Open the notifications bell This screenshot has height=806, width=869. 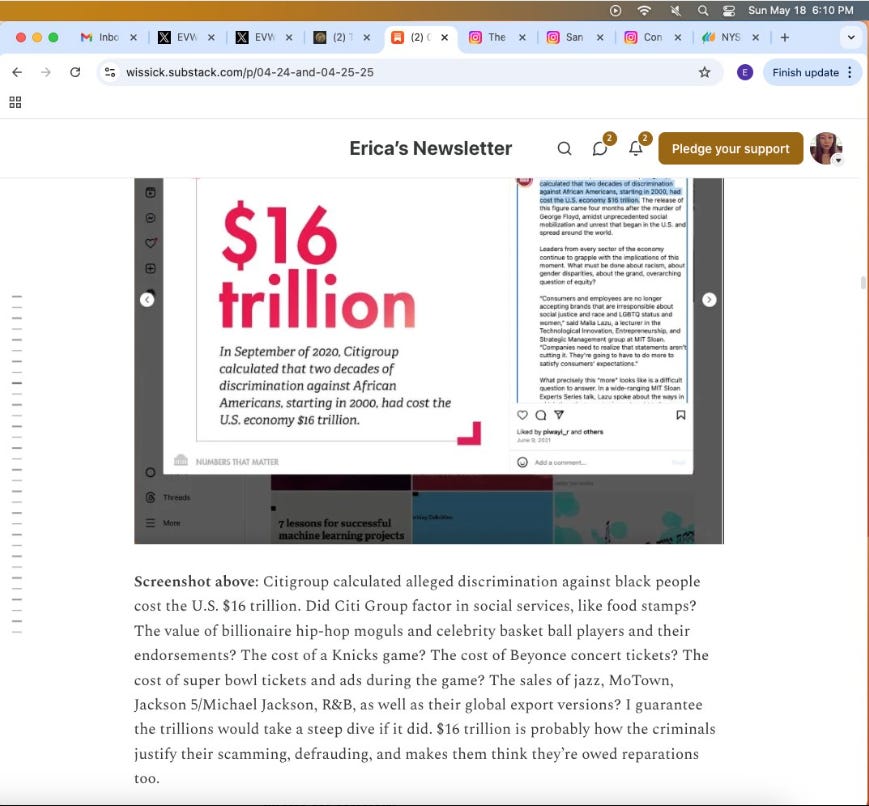636,149
